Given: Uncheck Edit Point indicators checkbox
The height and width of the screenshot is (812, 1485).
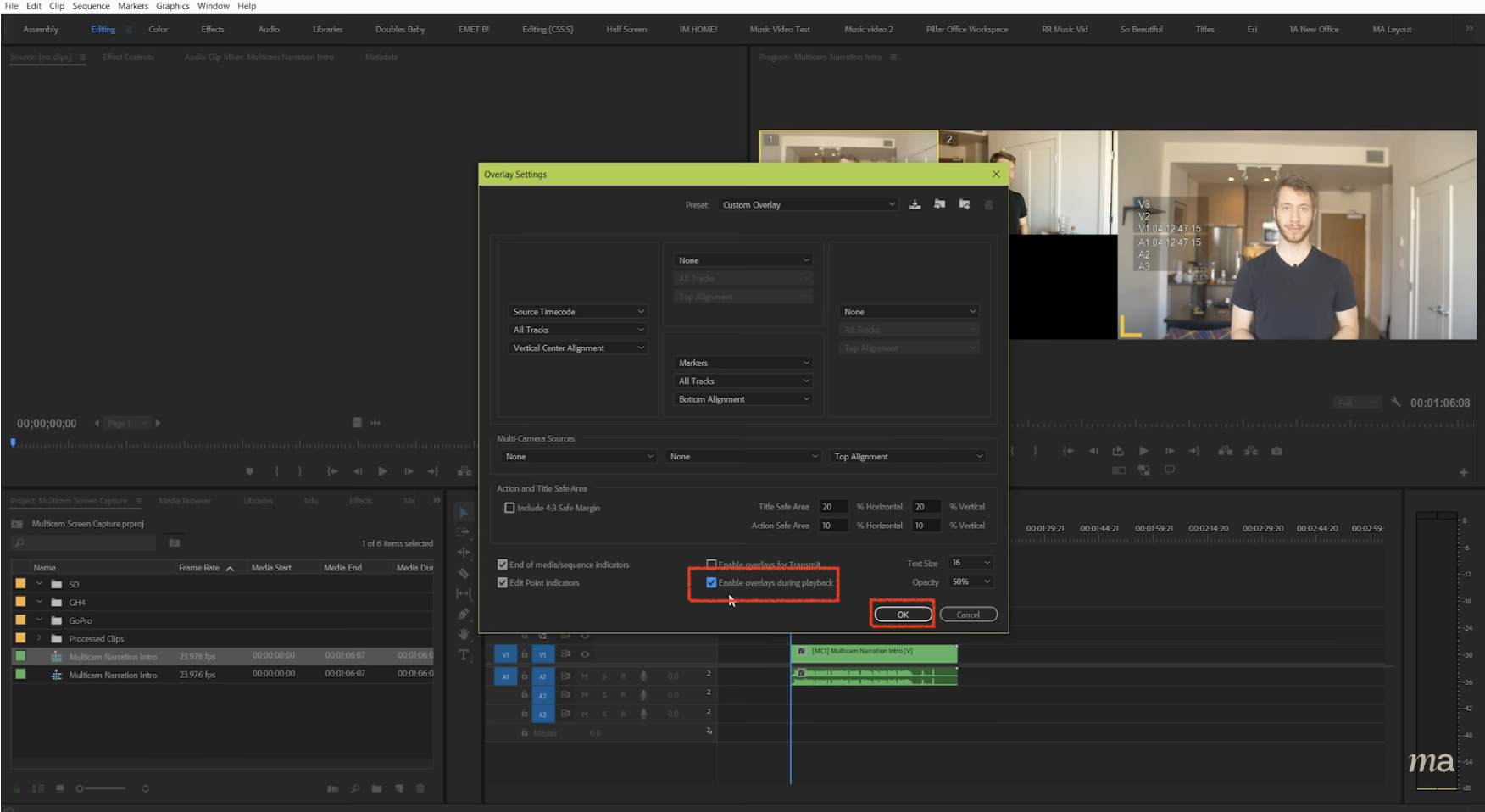Looking at the screenshot, I should pos(503,582).
